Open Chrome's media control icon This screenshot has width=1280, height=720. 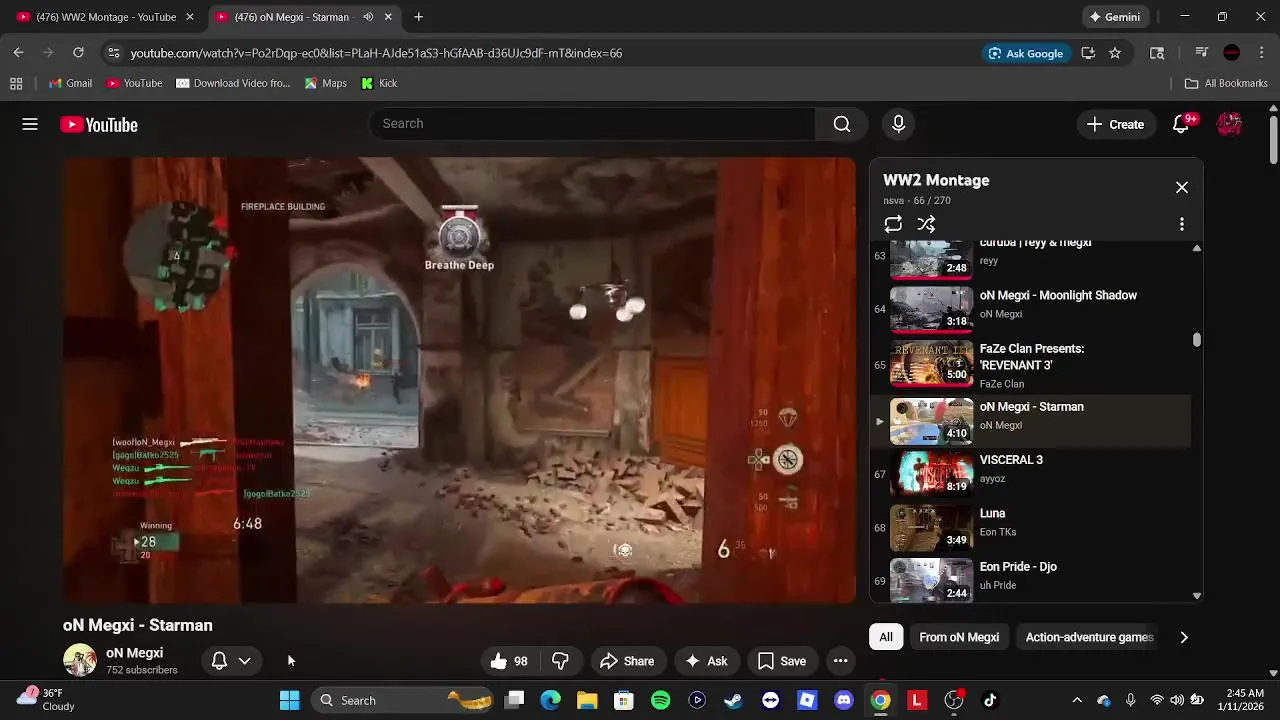[x=1202, y=53]
